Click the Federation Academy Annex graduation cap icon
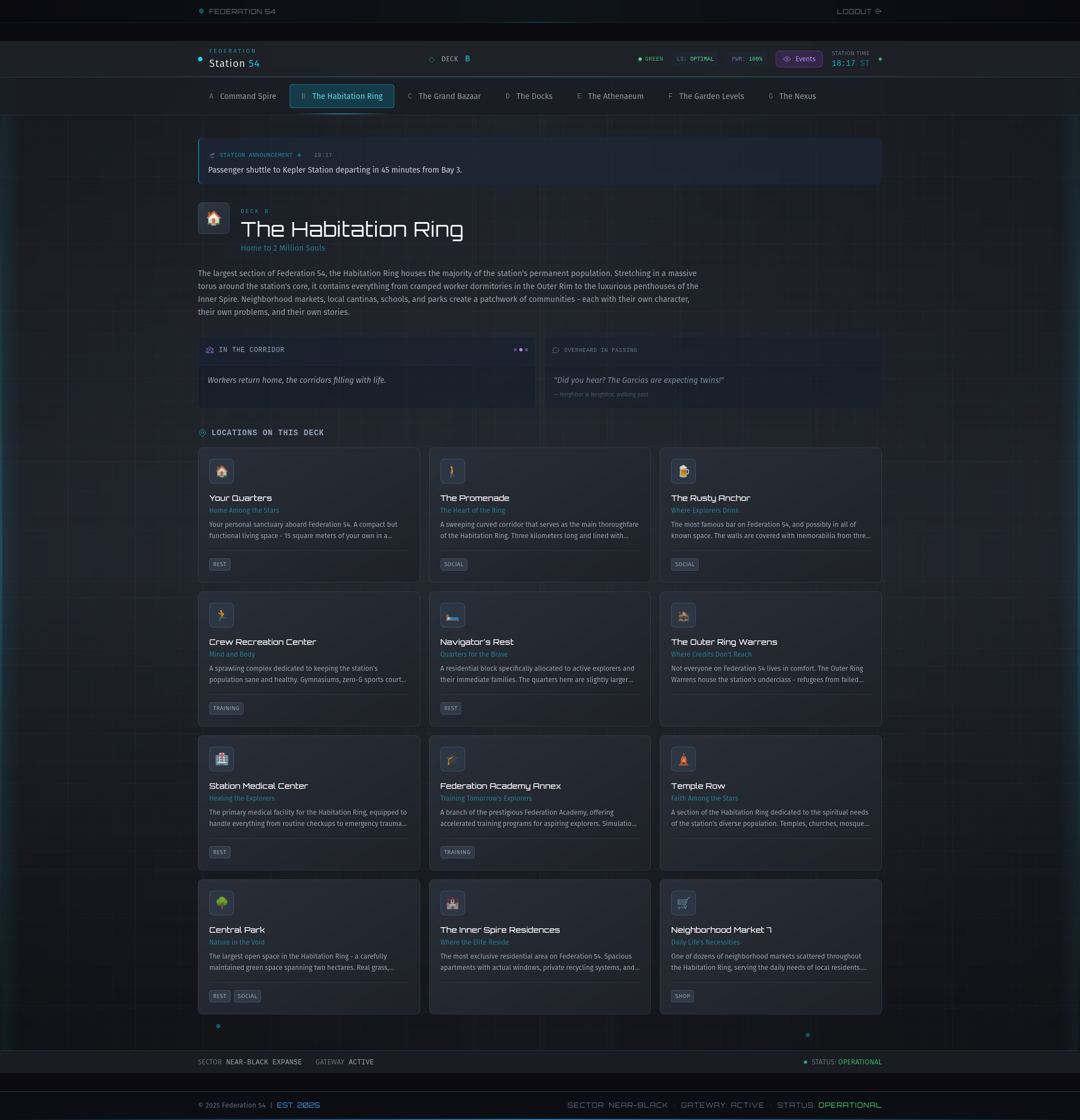The height and width of the screenshot is (1120, 1080). click(x=452, y=760)
